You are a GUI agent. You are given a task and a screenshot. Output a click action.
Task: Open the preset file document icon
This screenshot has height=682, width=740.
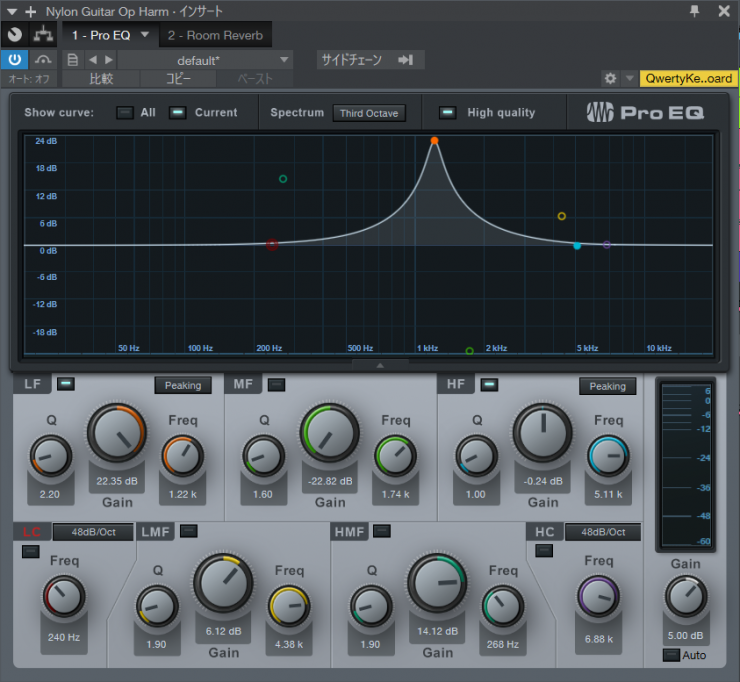[73, 60]
